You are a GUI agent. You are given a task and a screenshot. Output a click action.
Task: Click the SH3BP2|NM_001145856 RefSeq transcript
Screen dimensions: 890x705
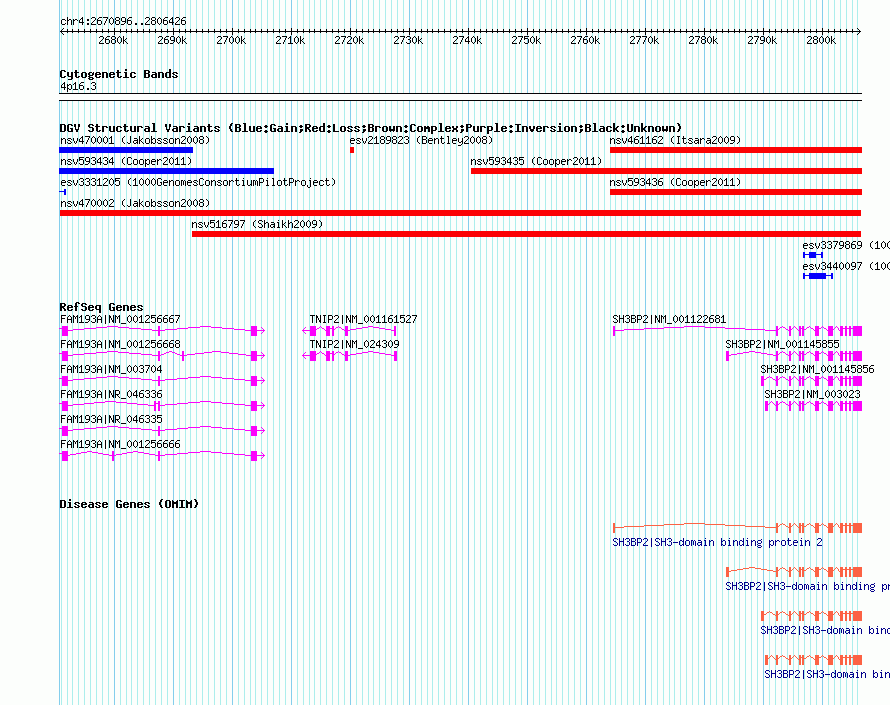pos(812,380)
